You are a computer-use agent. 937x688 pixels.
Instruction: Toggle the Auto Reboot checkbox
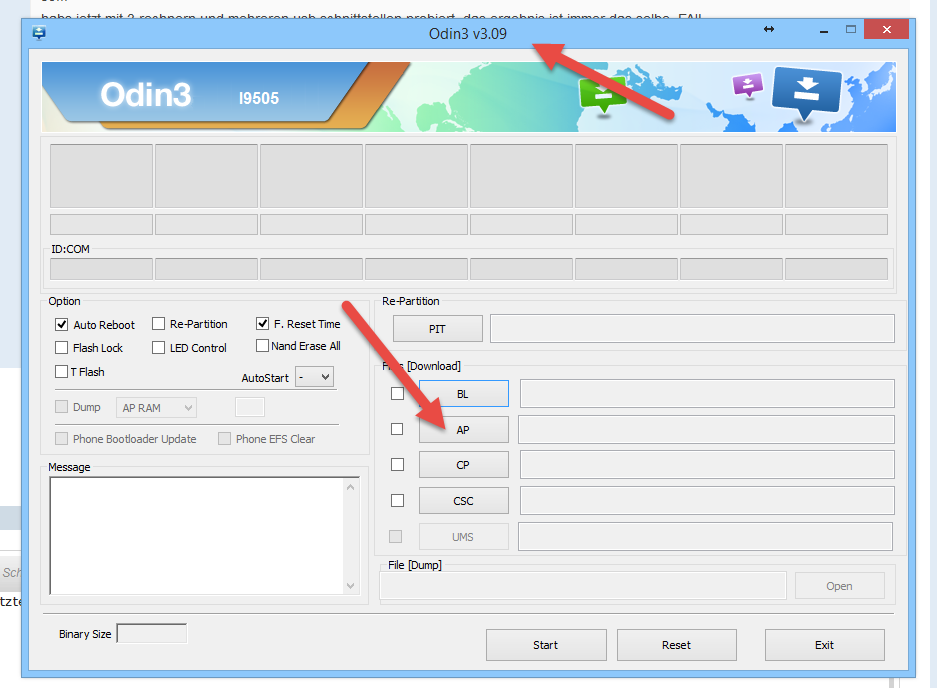[62, 325]
